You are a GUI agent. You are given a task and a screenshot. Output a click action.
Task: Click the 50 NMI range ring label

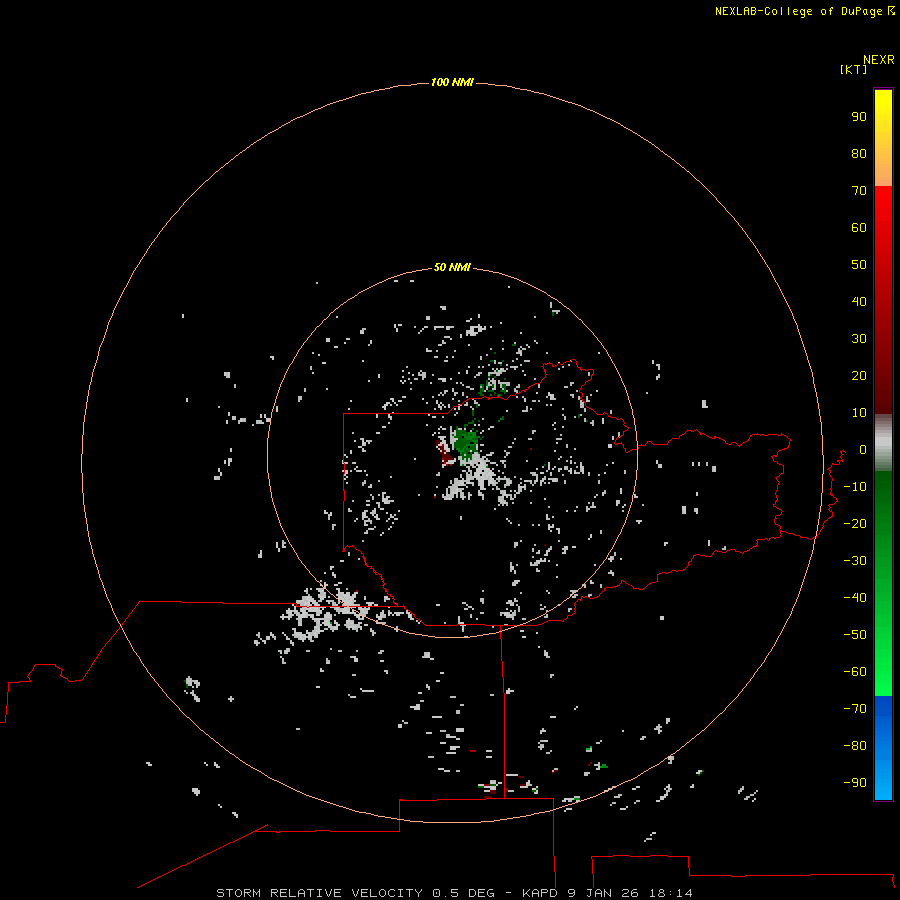[452, 267]
